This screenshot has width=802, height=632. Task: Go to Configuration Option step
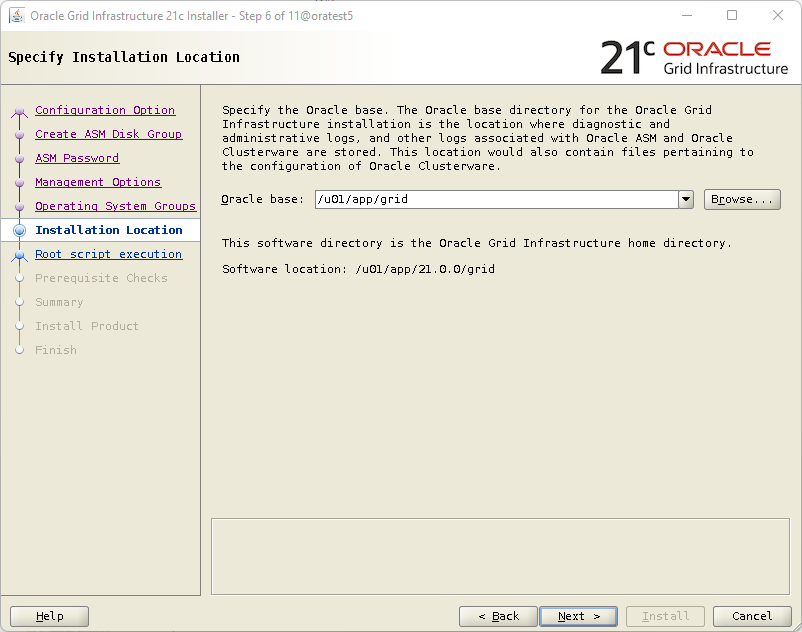point(105,110)
